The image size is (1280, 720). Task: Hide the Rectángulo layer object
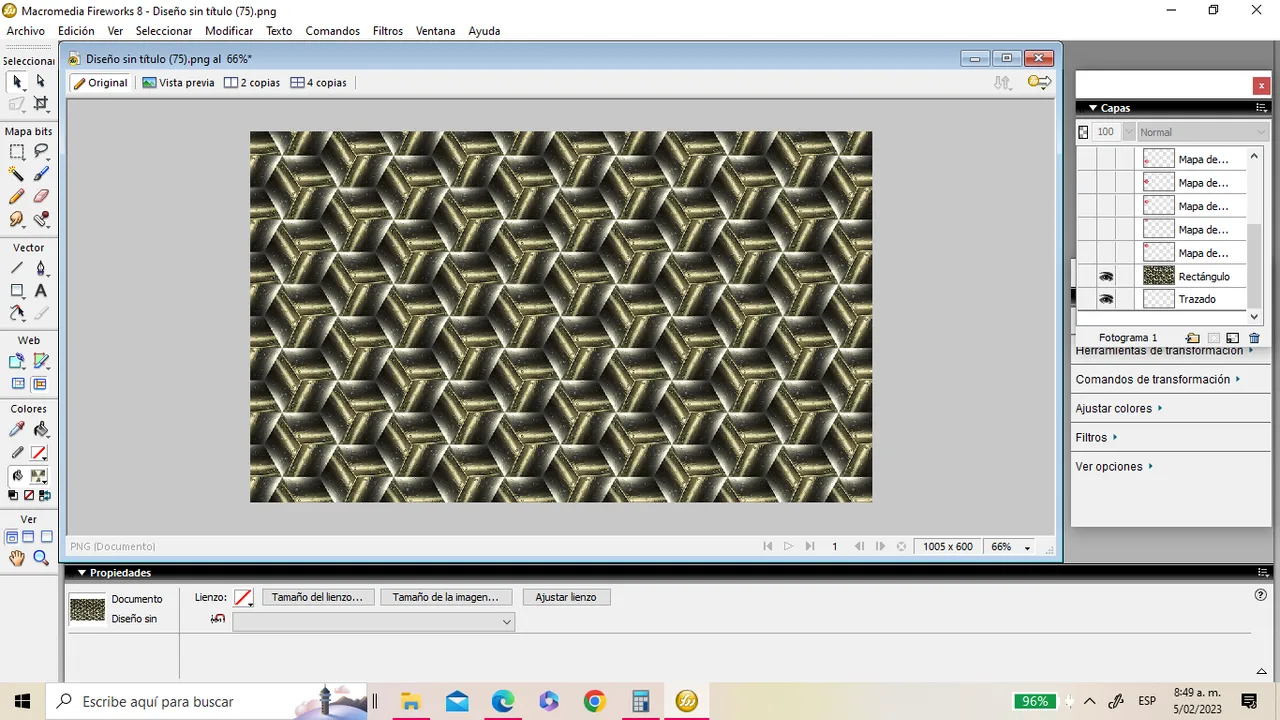[x=1106, y=276]
